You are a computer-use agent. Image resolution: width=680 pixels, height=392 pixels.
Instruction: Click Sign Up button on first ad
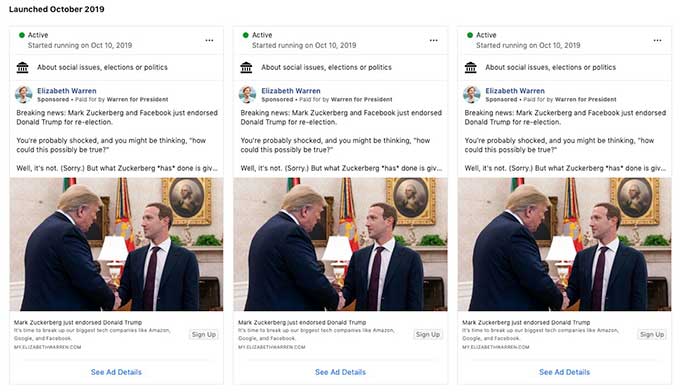click(x=204, y=334)
